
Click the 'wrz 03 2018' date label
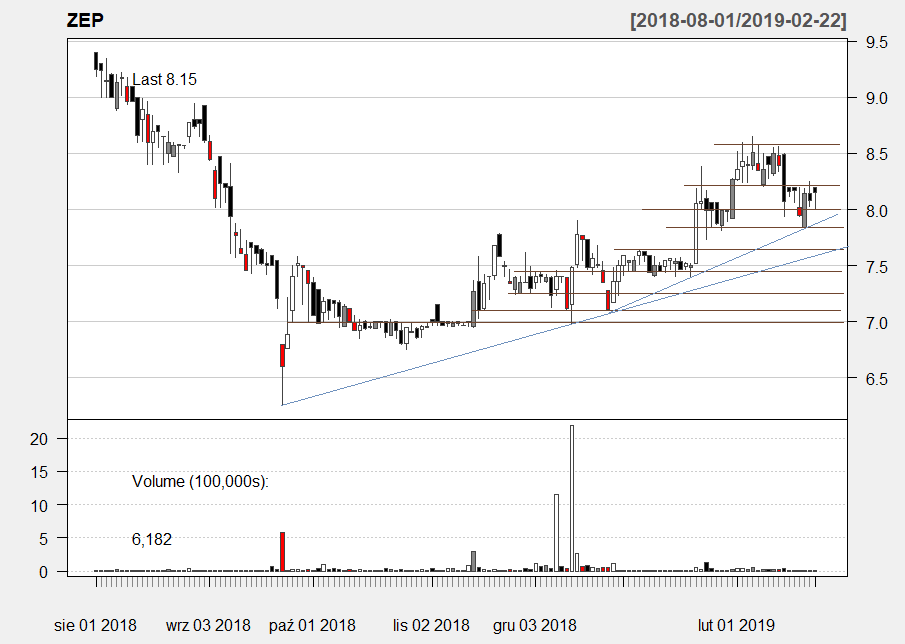tap(208, 625)
